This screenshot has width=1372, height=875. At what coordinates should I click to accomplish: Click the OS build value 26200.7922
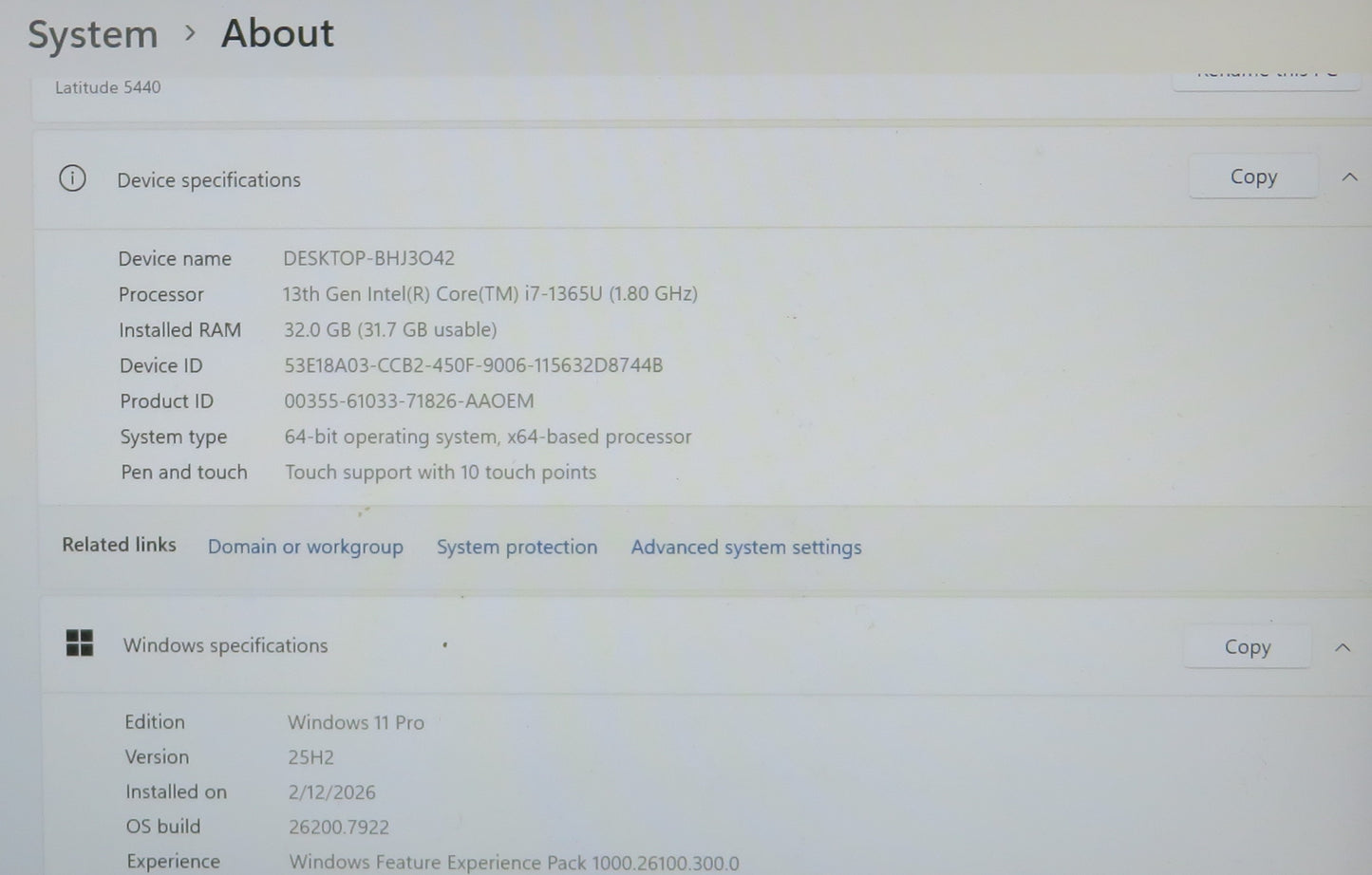click(x=339, y=827)
